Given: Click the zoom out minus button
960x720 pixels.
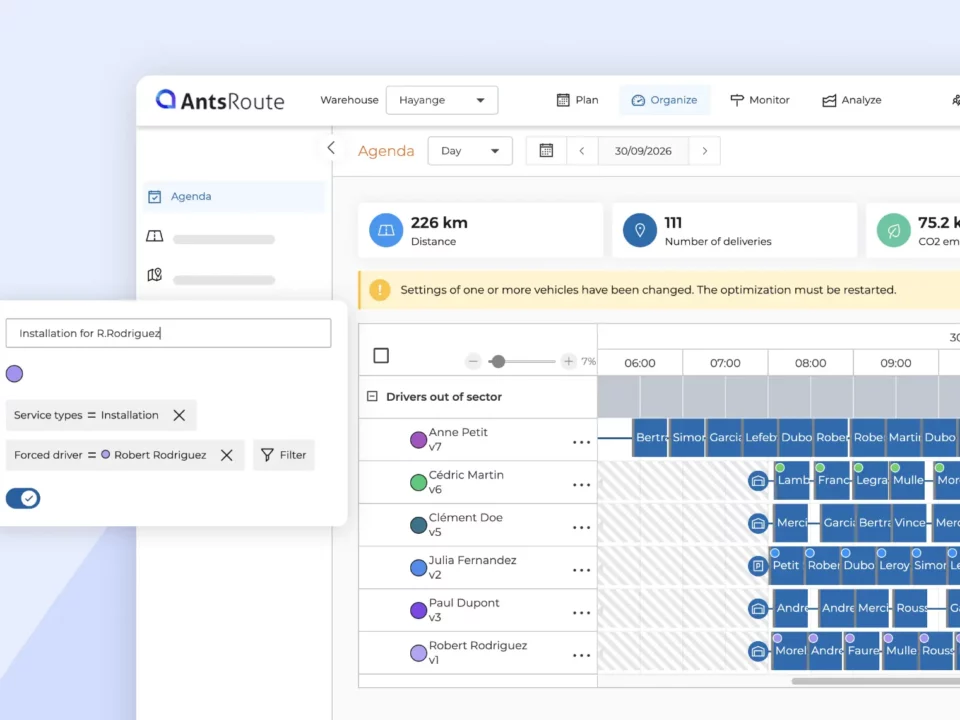Looking at the screenshot, I should point(473,362).
